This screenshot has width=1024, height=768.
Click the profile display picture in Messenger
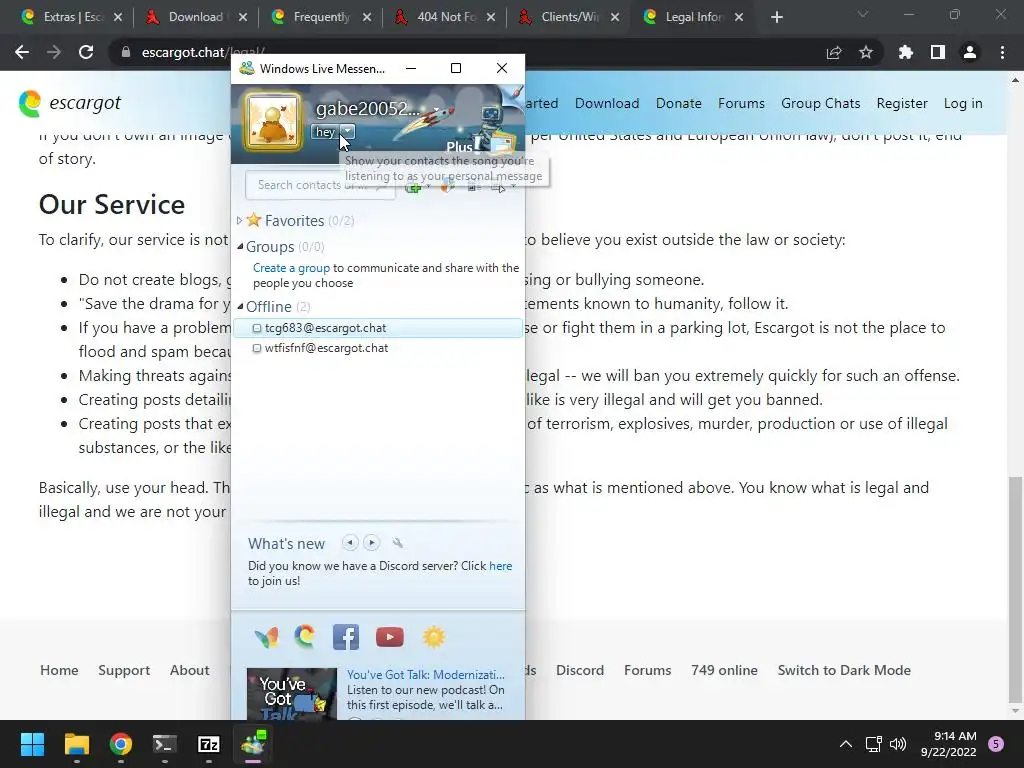point(272,121)
